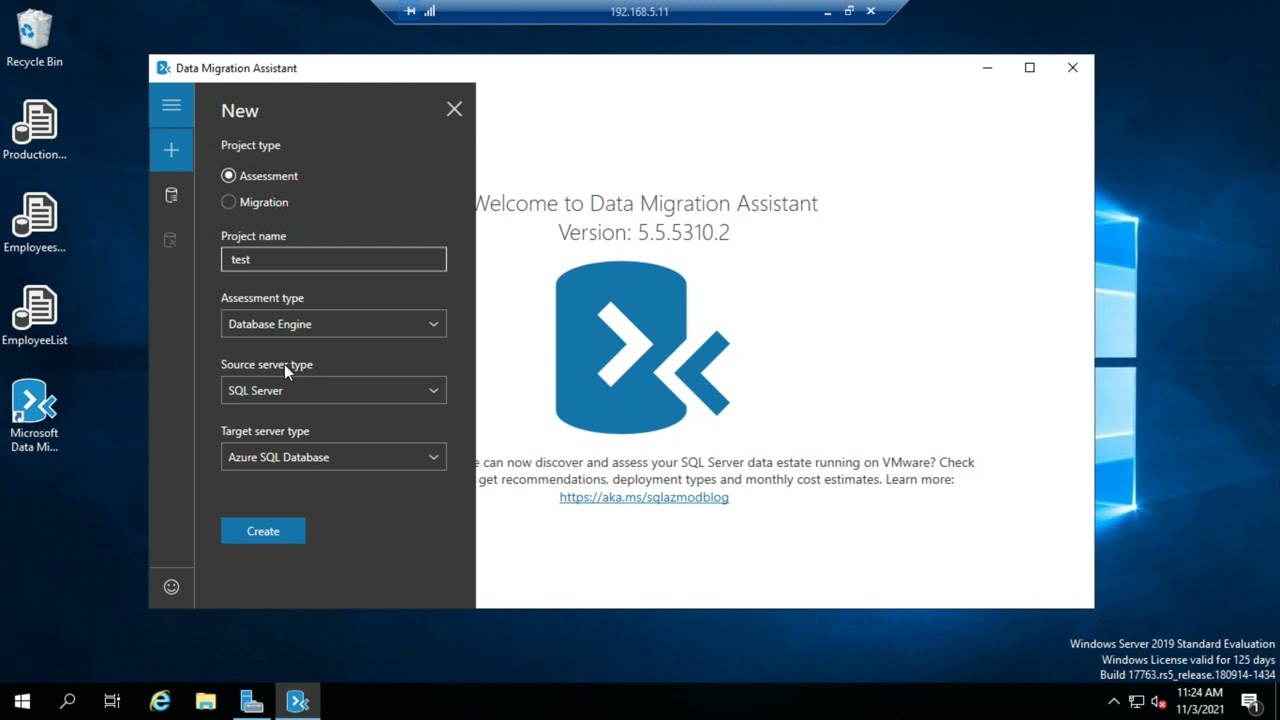The image size is (1280, 720).
Task: Restore down the 192.168.5.11 remote session
Action: tap(849, 11)
